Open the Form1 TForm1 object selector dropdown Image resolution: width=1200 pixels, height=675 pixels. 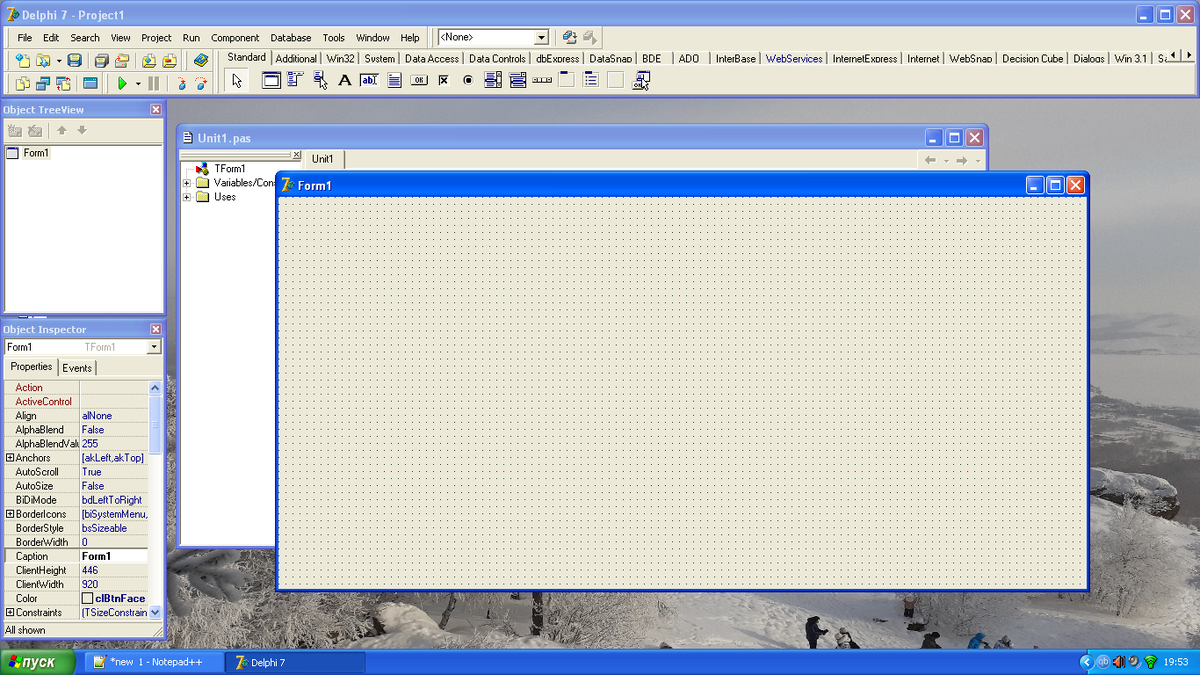pos(153,347)
